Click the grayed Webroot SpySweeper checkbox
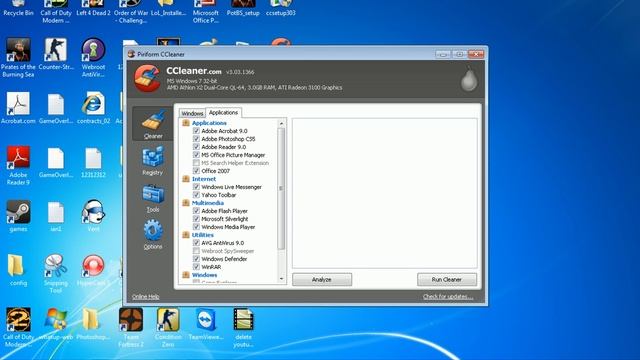 (196, 251)
